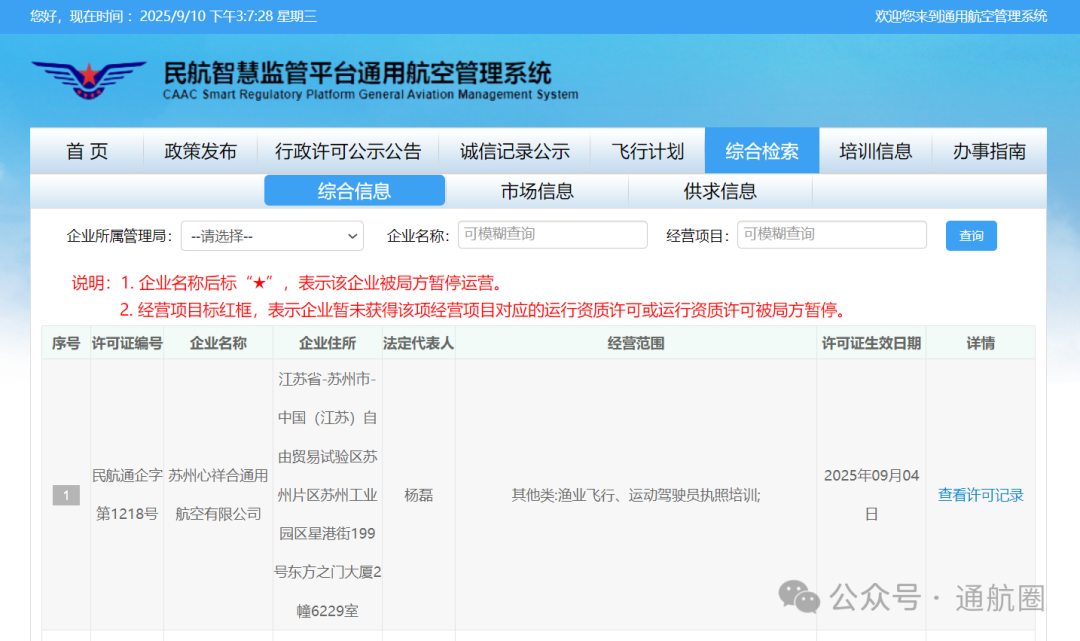Click the 查看许可记录 link
The width and height of the screenshot is (1080, 641).
[980, 494]
